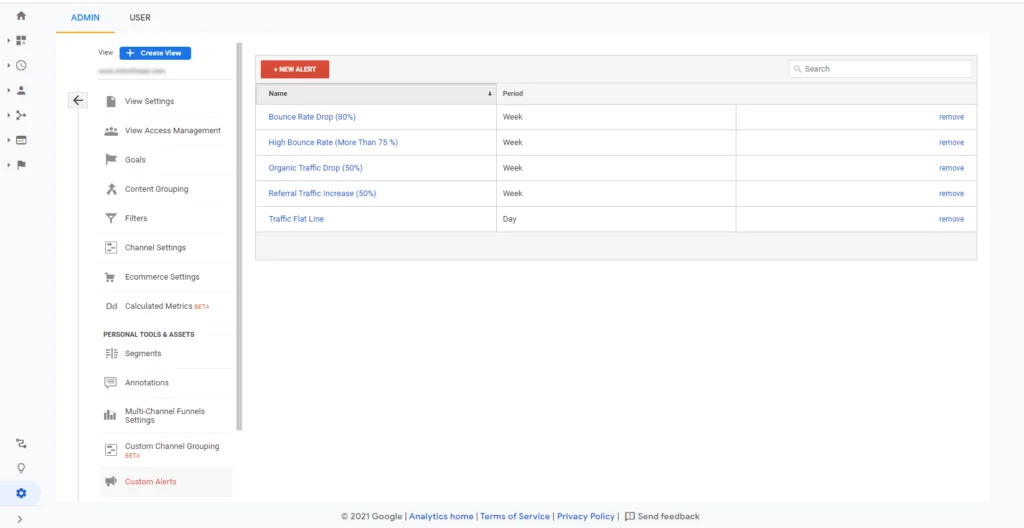This screenshot has height=528, width=1024.
Task: Switch to the USER tab
Action: pos(140,18)
